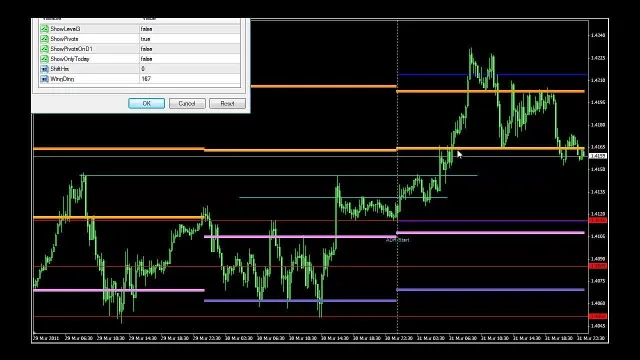Click the Reset button in dialog
This screenshot has height=360, width=640.
pyautogui.click(x=227, y=103)
